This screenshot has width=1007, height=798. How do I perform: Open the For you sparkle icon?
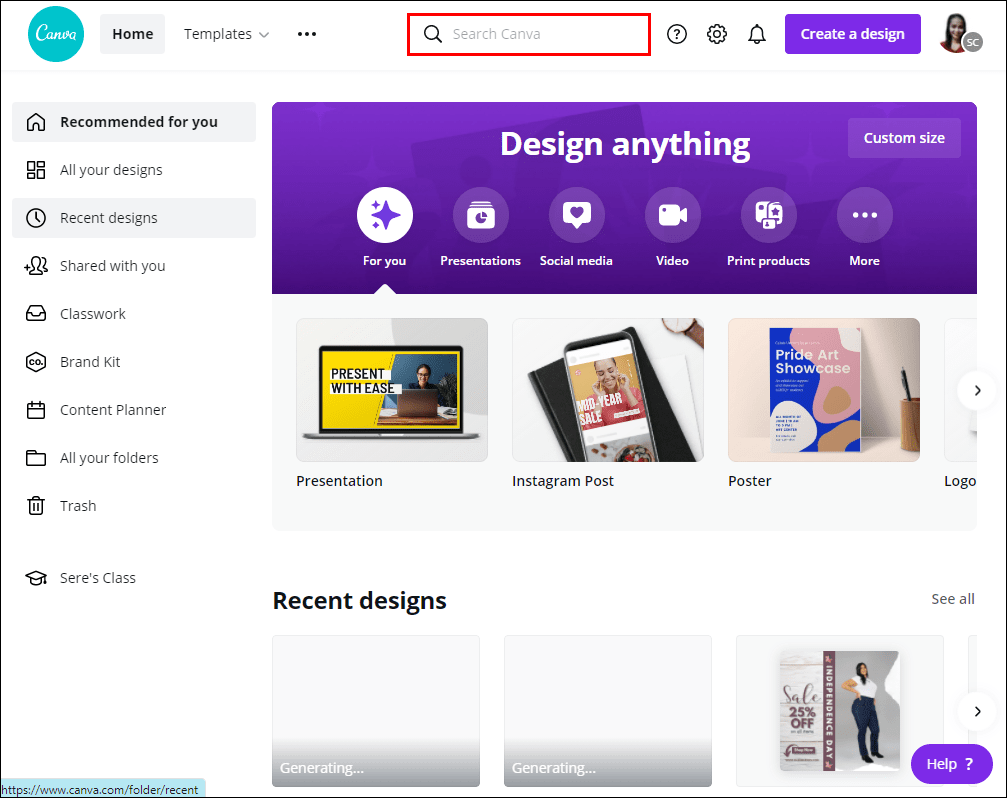point(385,214)
